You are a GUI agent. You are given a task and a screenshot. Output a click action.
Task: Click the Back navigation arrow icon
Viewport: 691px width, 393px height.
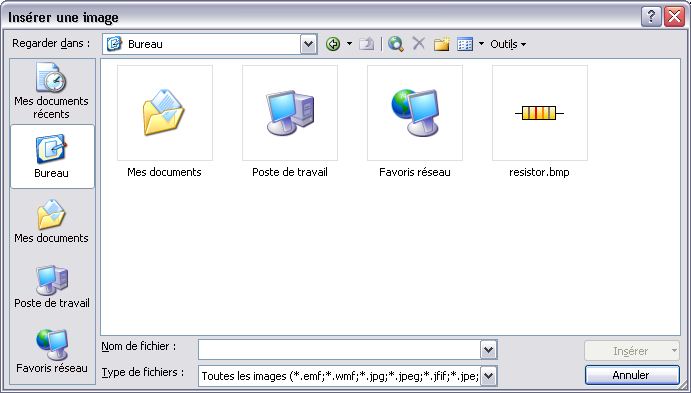click(x=333, y=44)
